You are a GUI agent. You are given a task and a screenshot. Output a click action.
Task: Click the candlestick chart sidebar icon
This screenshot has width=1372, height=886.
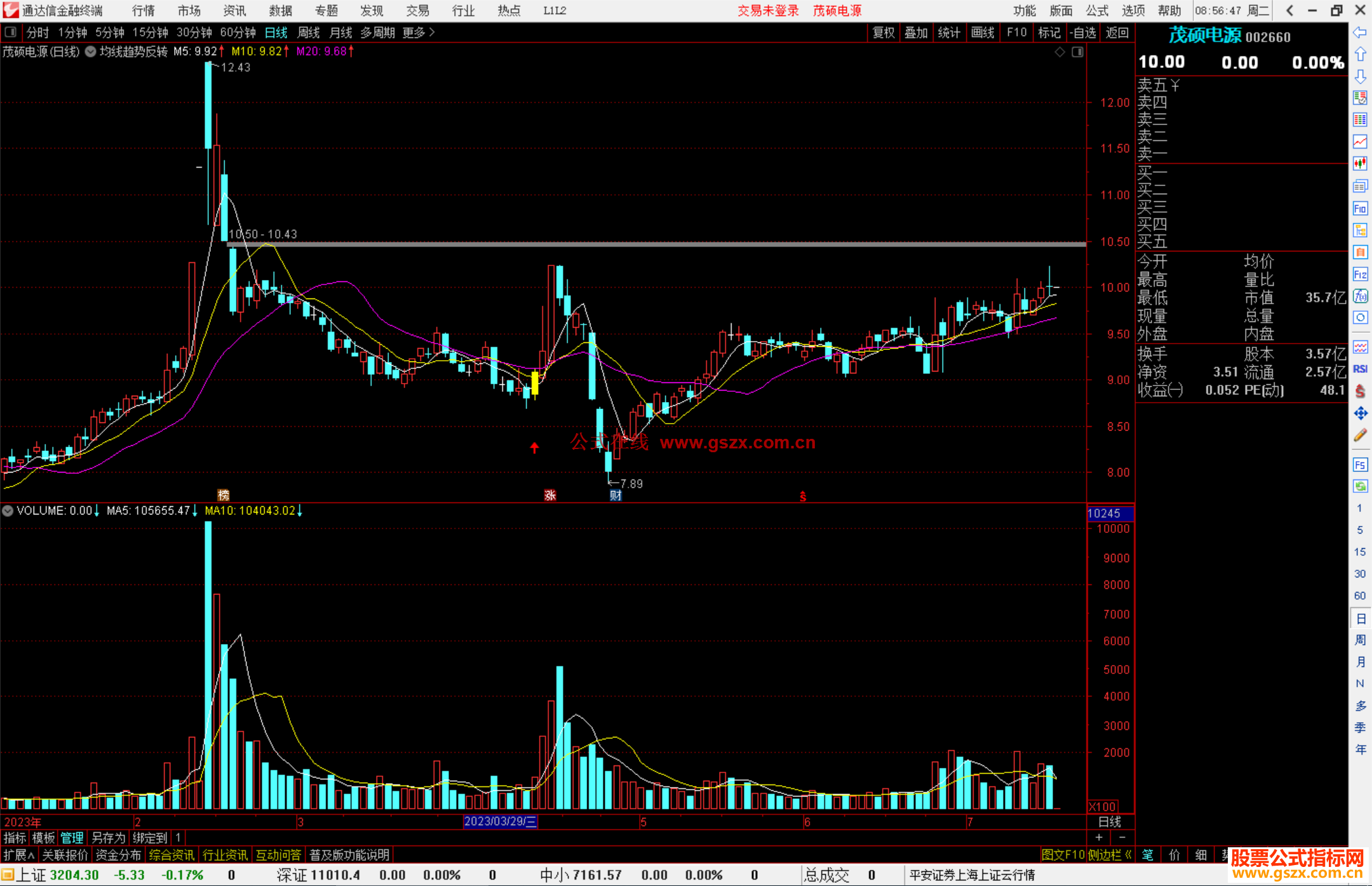(x=1360, y=164)
